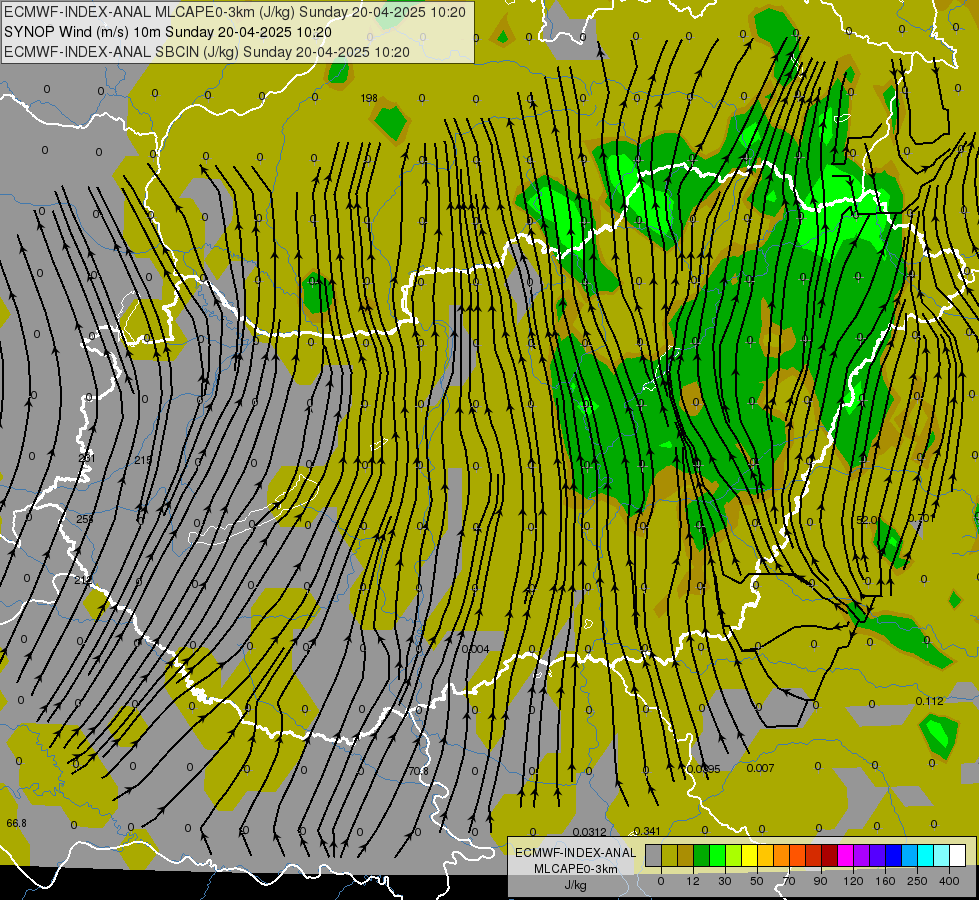The width and height of the screenshot is (979, 900).
Task: Click the map value 0.004
Action: point(475,650)
